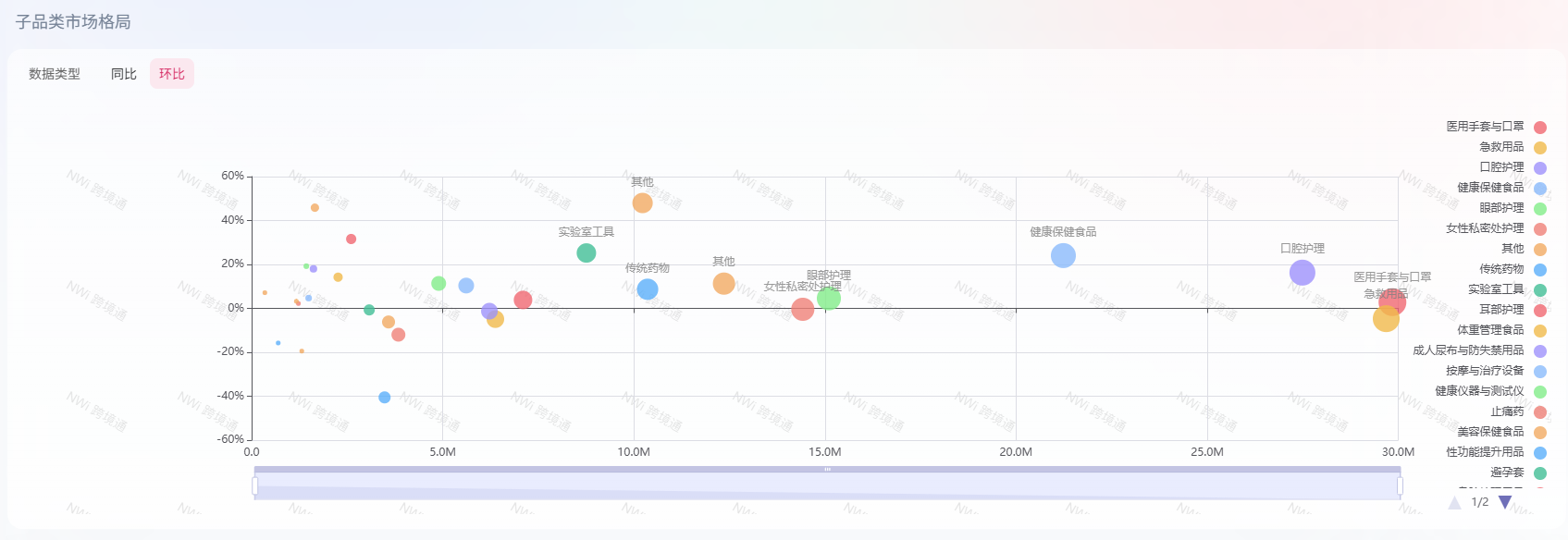Click the zoom slider's top drag bar
Viewport: 1568px width, 540px height.
tap(827, 470)
